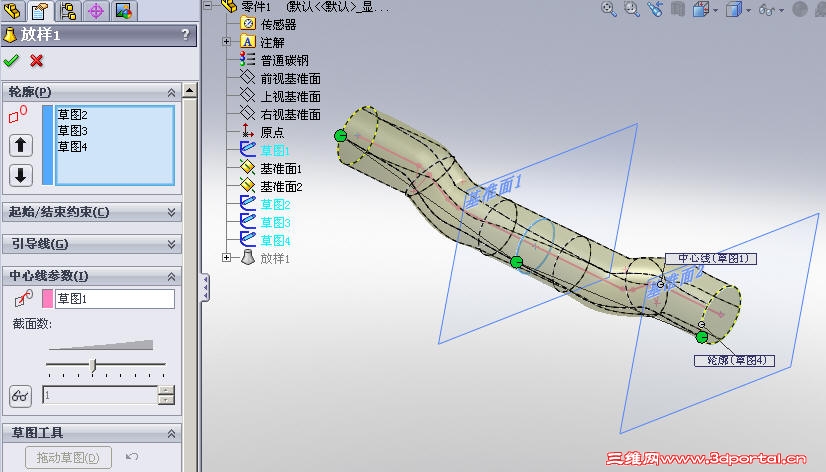Expand the 引导线(G) section
The width and height of the screenshot is (826, 472).
171,244
